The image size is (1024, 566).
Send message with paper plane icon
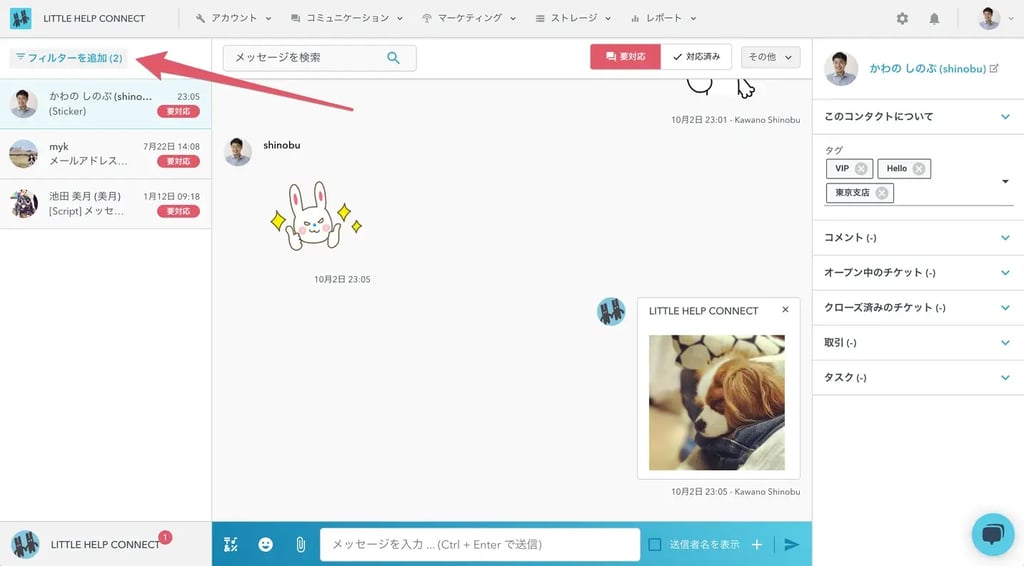coord(791,544)
